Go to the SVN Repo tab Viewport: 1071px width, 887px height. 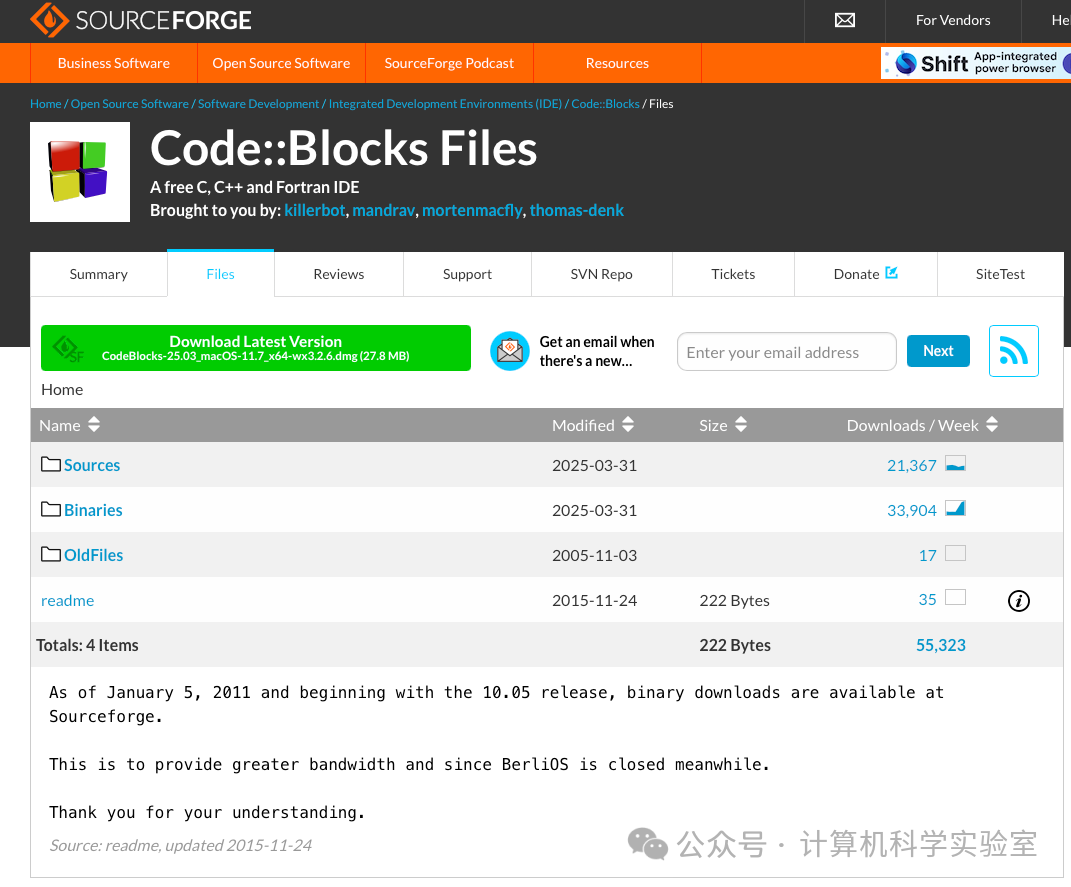pos(602,274)
